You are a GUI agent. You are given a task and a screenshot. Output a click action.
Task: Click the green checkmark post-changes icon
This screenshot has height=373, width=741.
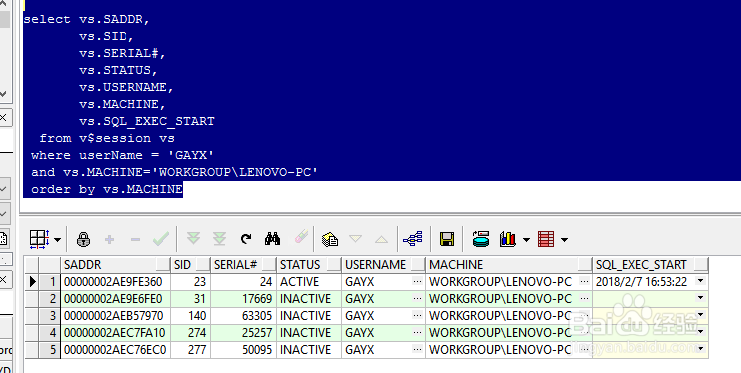(161, 239)
